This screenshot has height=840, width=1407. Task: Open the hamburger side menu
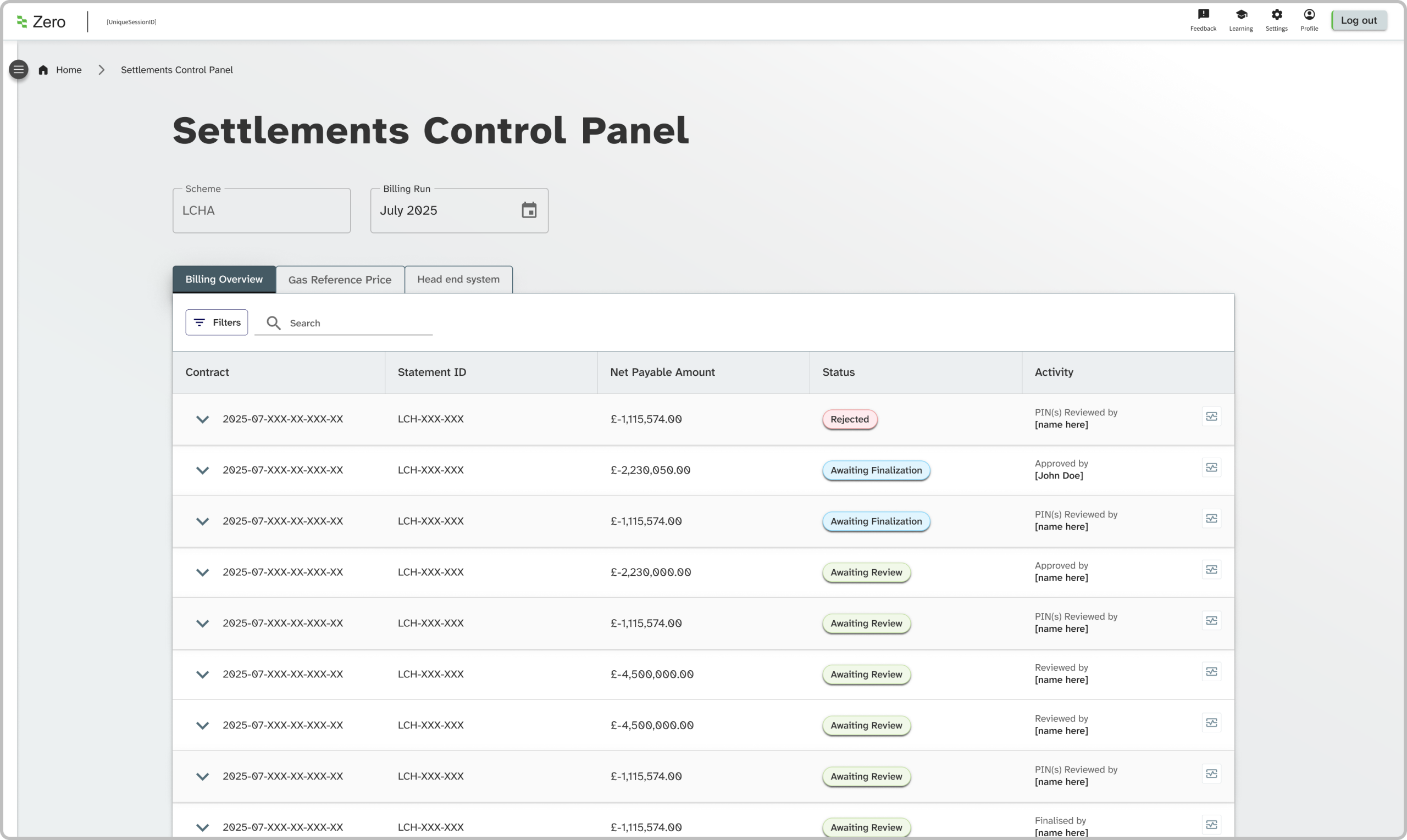[18, 70]
